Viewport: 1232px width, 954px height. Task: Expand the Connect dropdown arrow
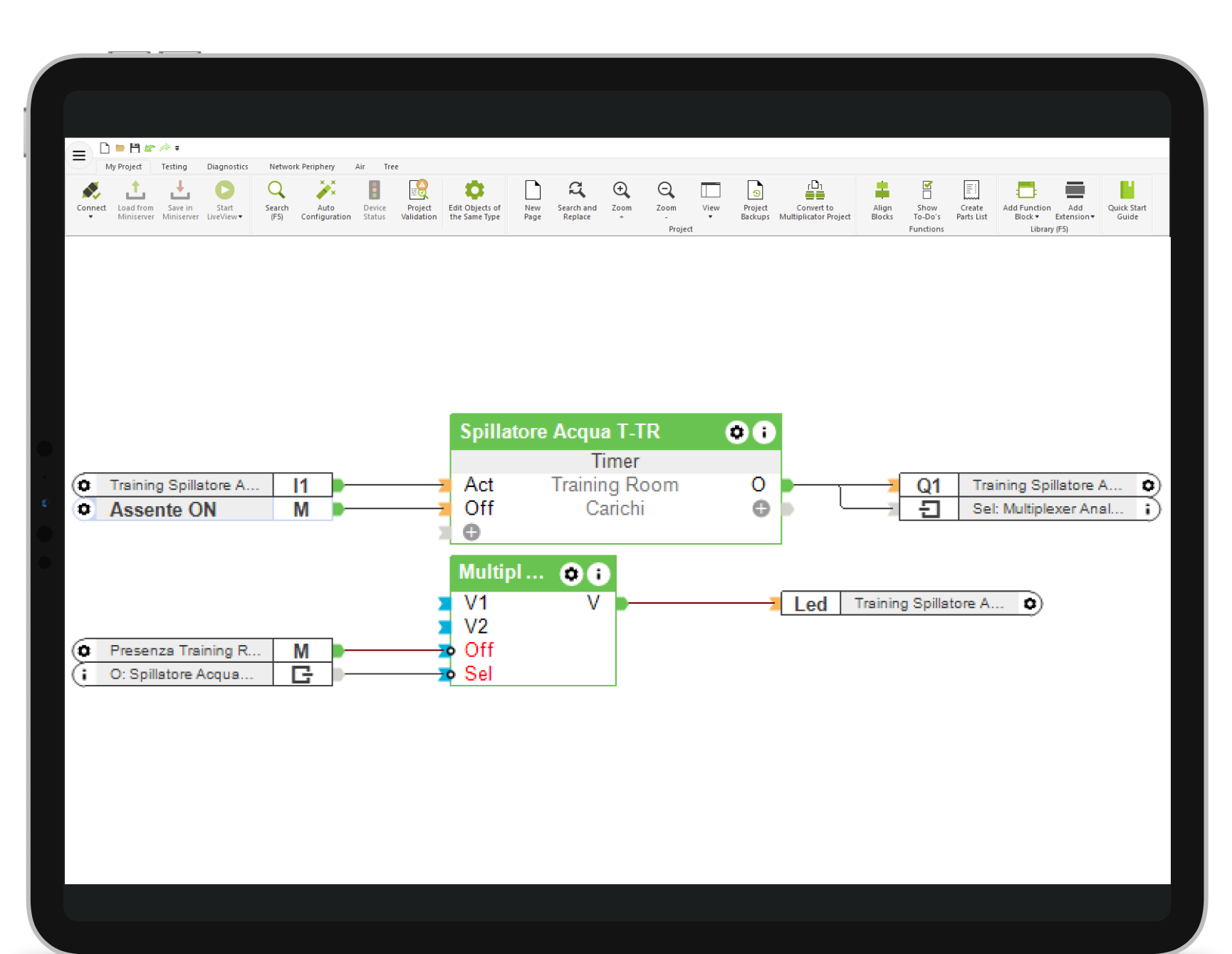[91, 217]
